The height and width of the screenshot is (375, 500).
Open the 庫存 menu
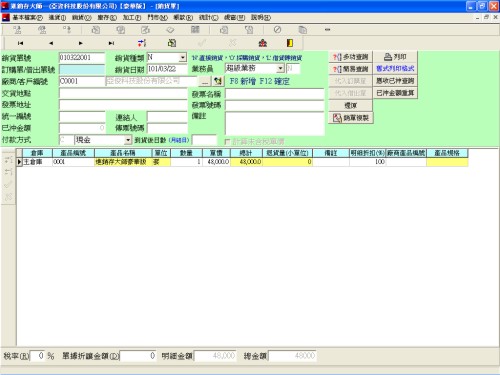(x=107, y=17)
